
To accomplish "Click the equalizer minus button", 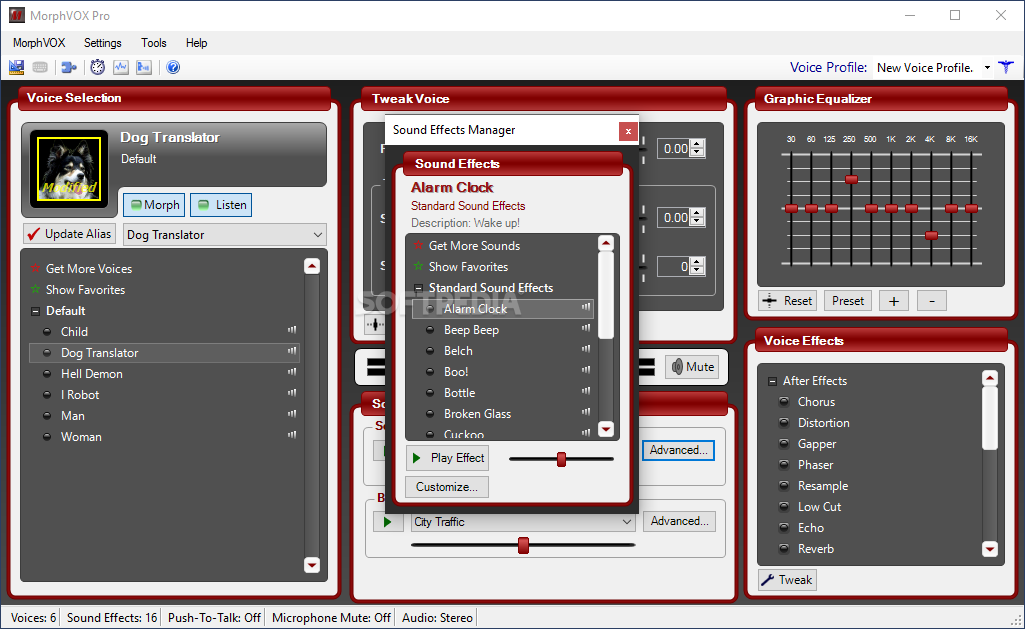I will (932, 301).
